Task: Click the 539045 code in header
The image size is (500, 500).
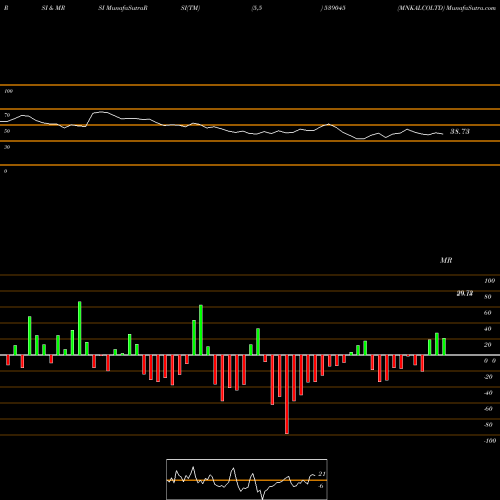Action: [334, 8]
